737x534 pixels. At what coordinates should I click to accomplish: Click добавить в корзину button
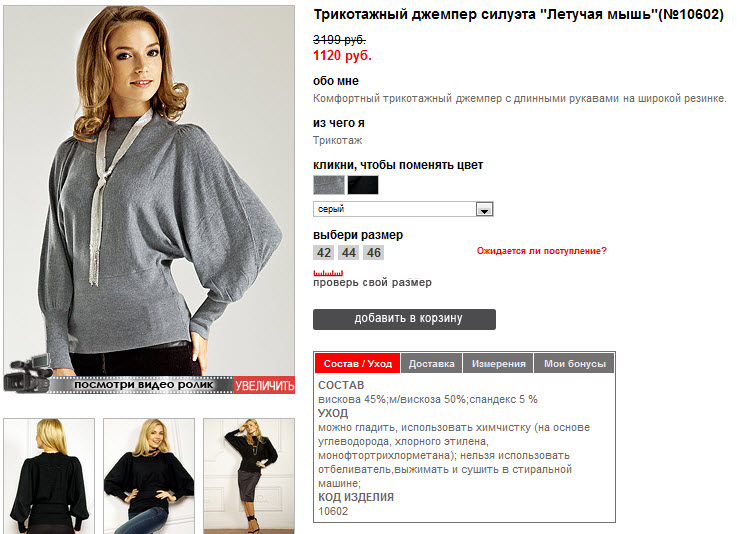pos(404,319)
